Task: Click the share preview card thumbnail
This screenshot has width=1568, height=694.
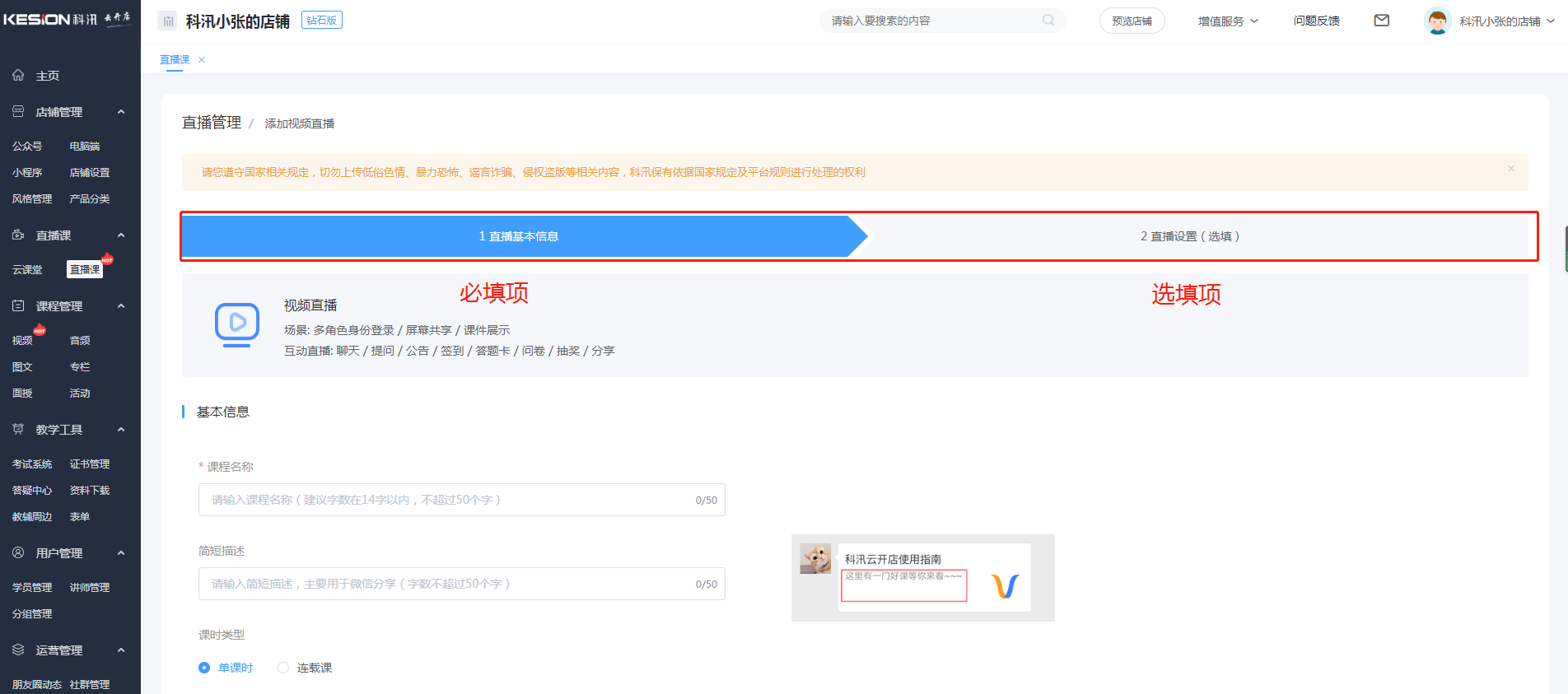Action: click(x=922, y=578)
